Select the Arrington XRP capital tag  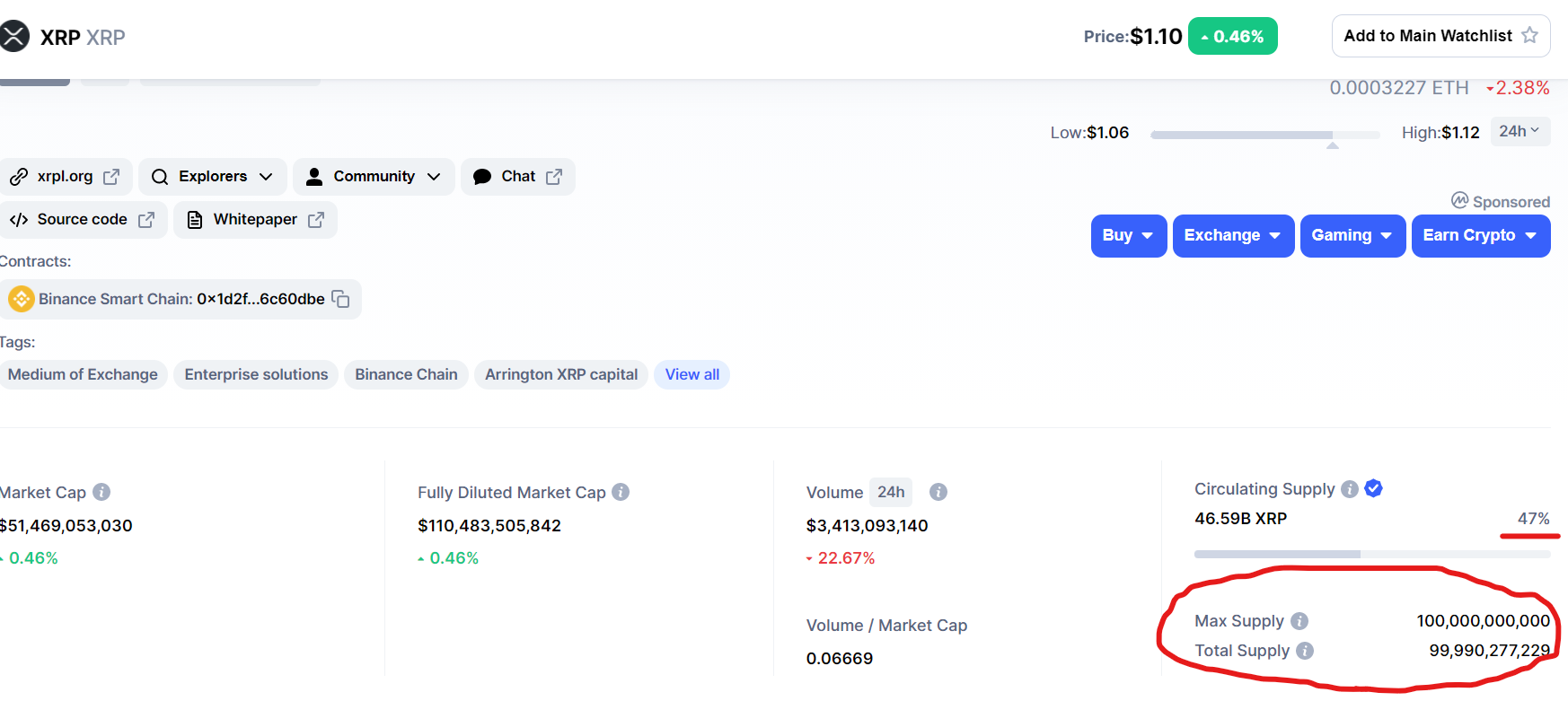561,374
